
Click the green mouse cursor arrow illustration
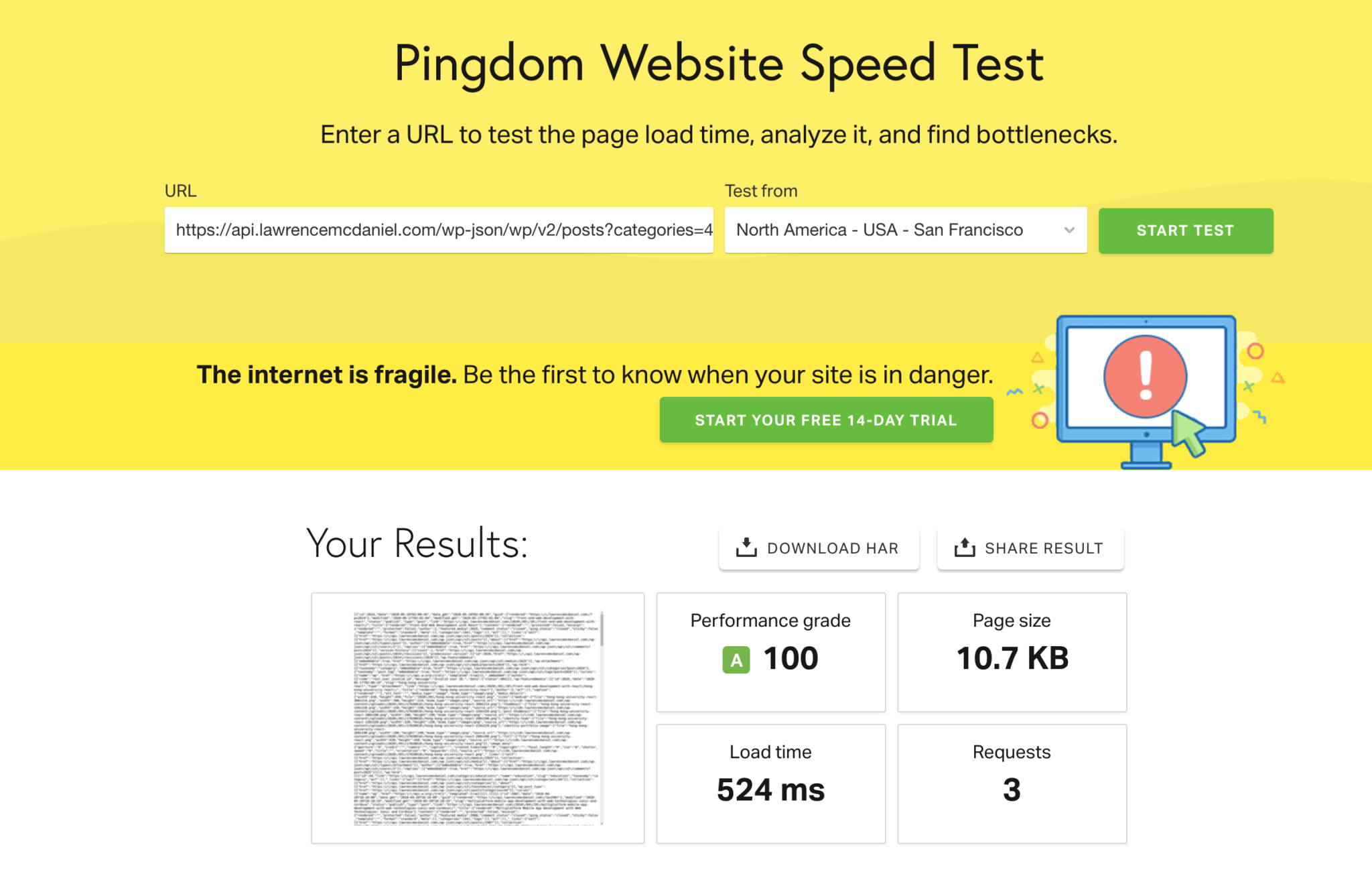coord(1189,433)
